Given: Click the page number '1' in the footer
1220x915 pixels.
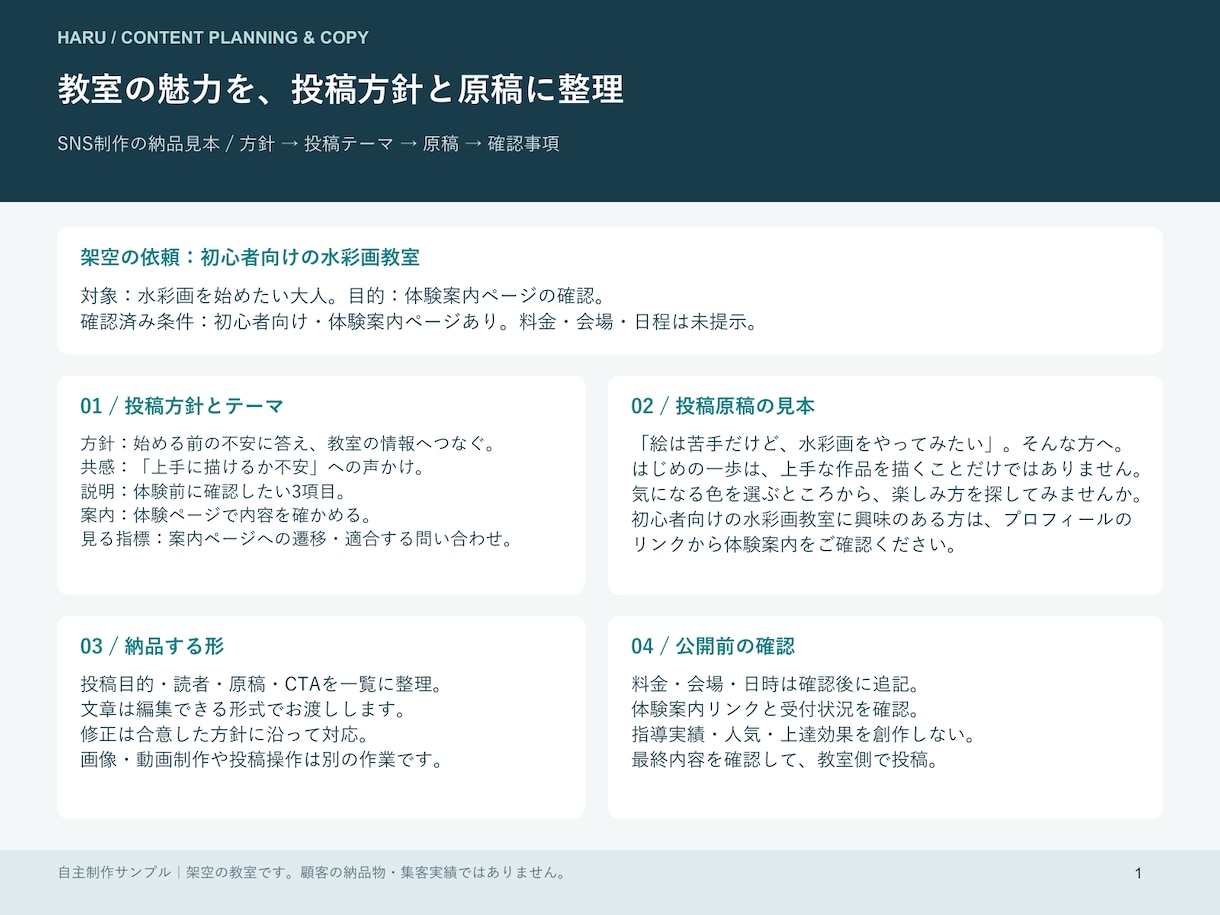Looking at the screenshot, I should [1138, 873].
